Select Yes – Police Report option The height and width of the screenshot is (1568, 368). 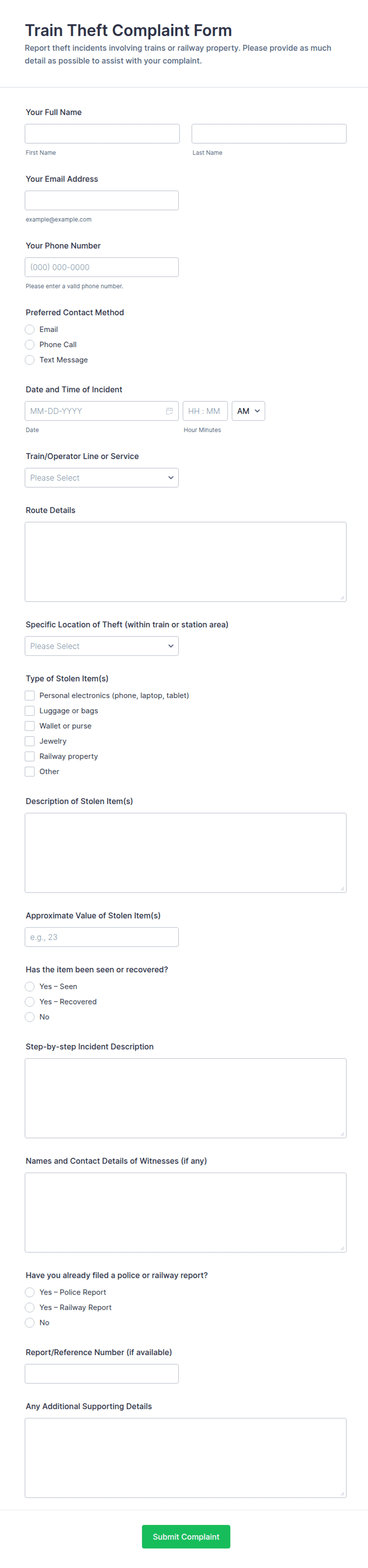30,1292
